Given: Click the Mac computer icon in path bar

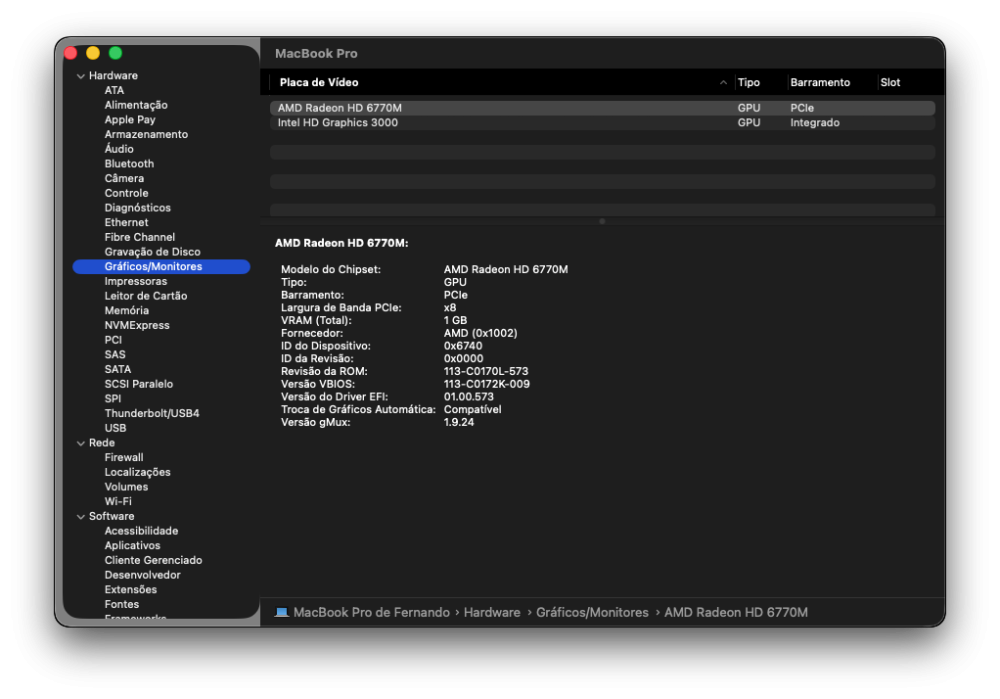Looking at the screenshot, I should tap(281, 613).
